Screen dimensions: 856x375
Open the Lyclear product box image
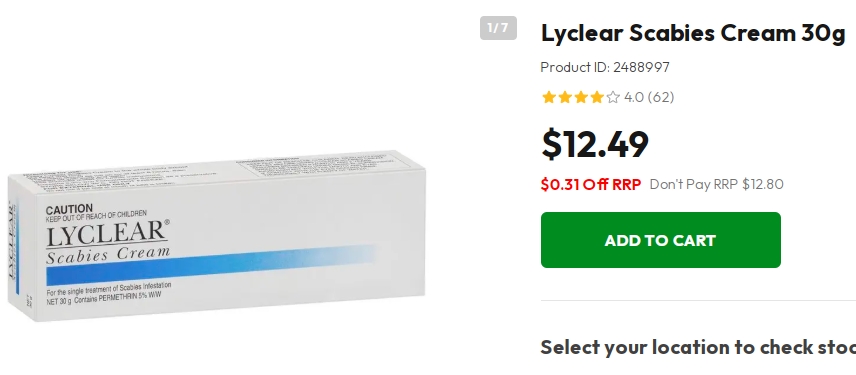pos(217,236)
